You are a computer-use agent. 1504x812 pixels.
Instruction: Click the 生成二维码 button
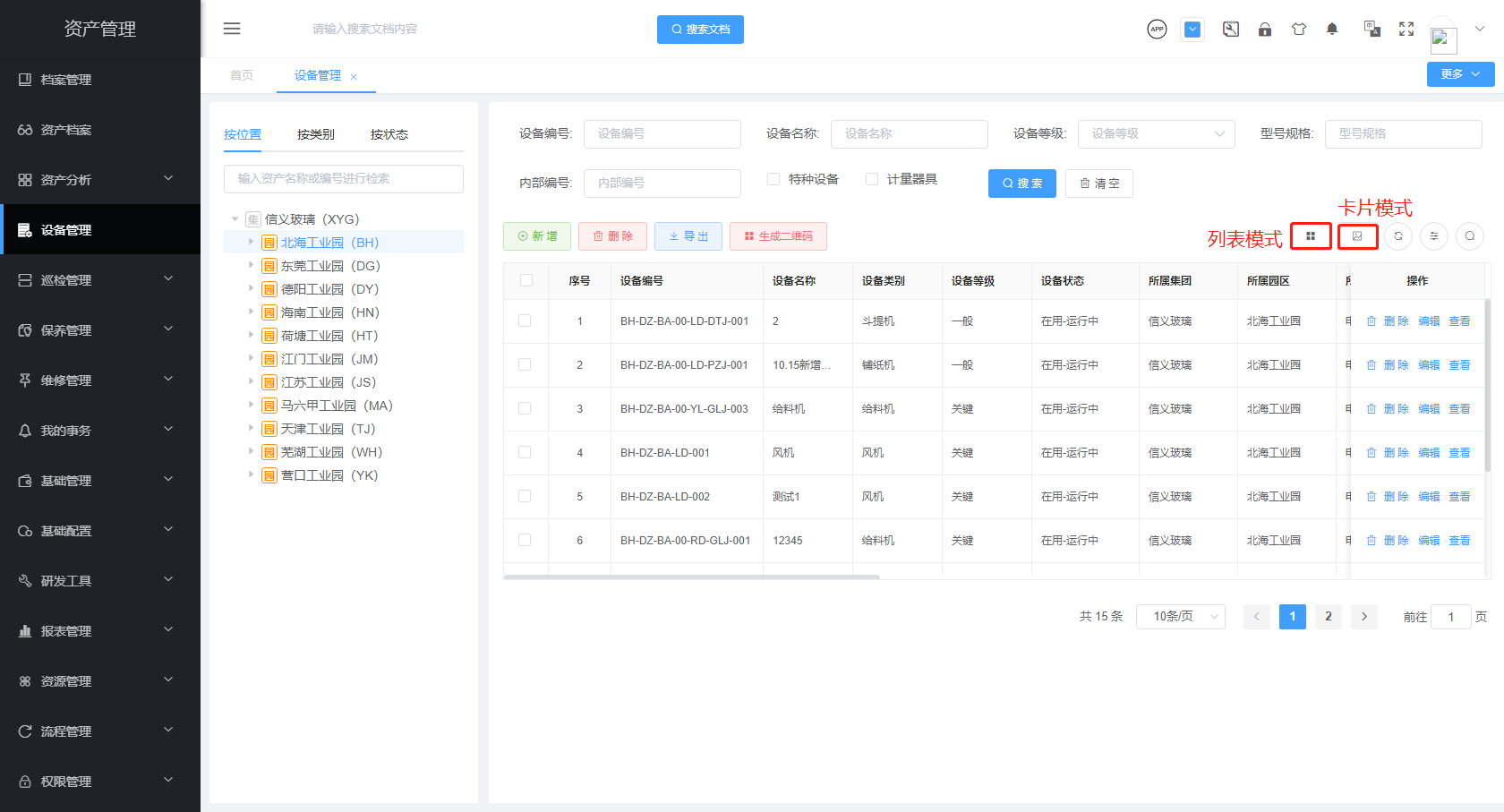click(x=778, y=236)
